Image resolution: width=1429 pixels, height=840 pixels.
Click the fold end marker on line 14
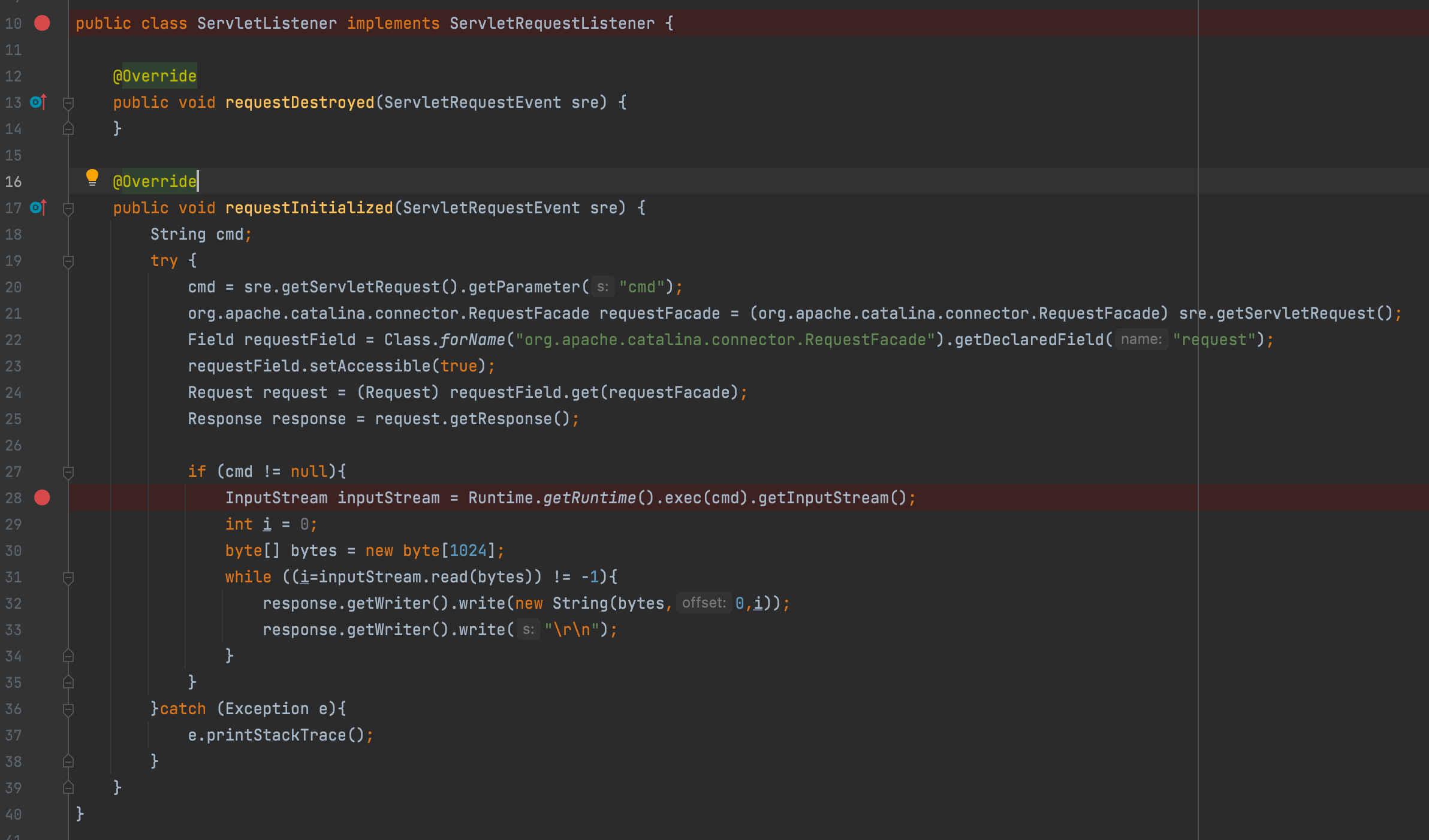pos(68,129)
